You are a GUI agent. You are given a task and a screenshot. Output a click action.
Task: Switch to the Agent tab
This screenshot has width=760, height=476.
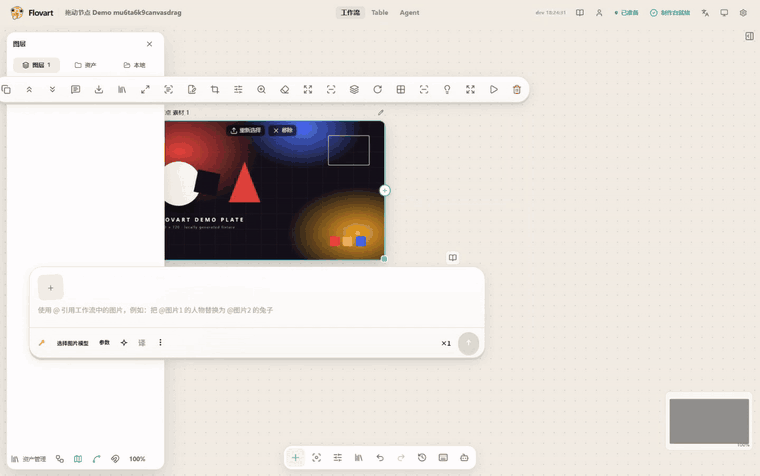(x=409, y=13)
